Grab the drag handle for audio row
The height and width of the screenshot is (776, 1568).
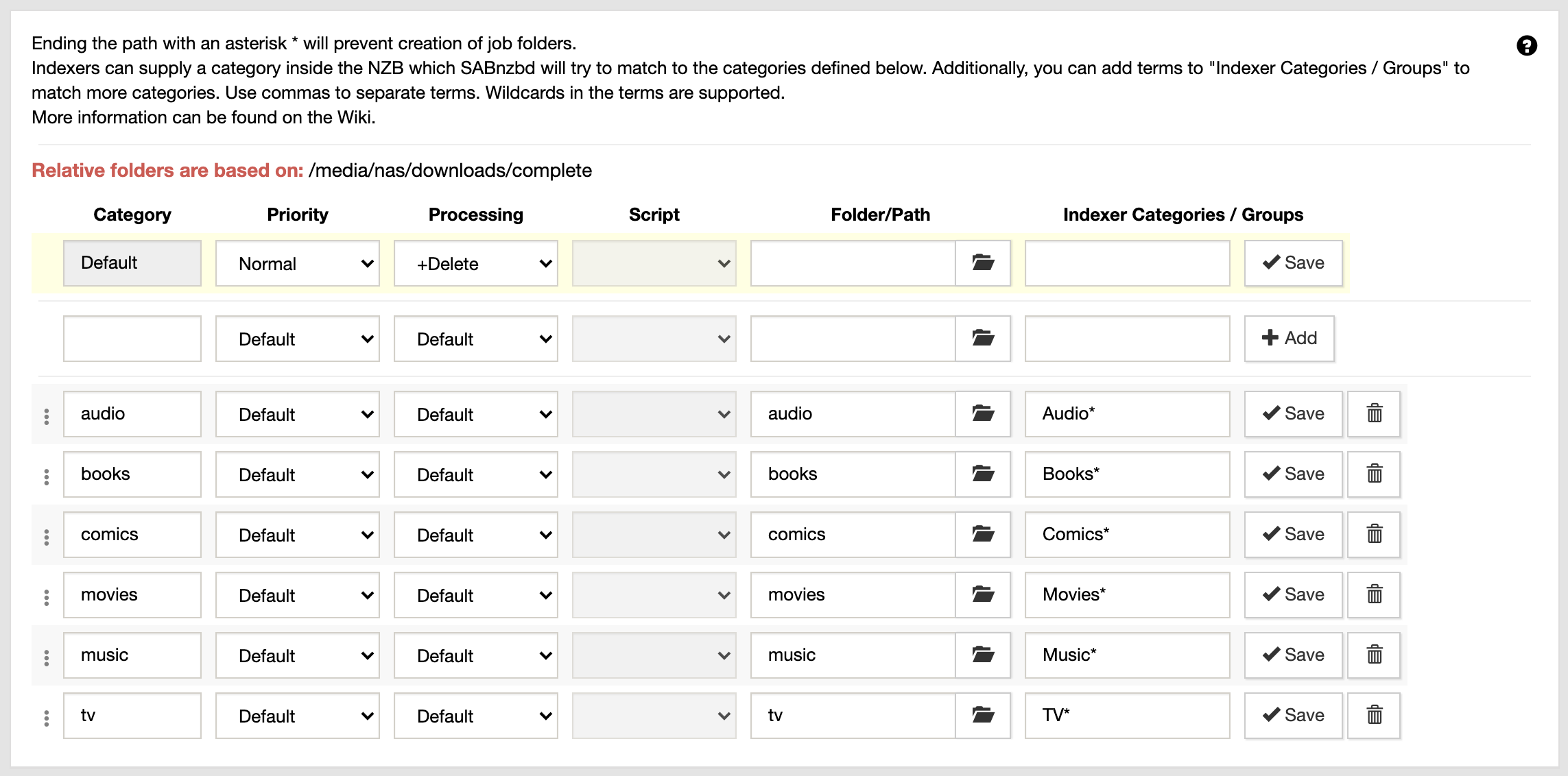point(47,417)
